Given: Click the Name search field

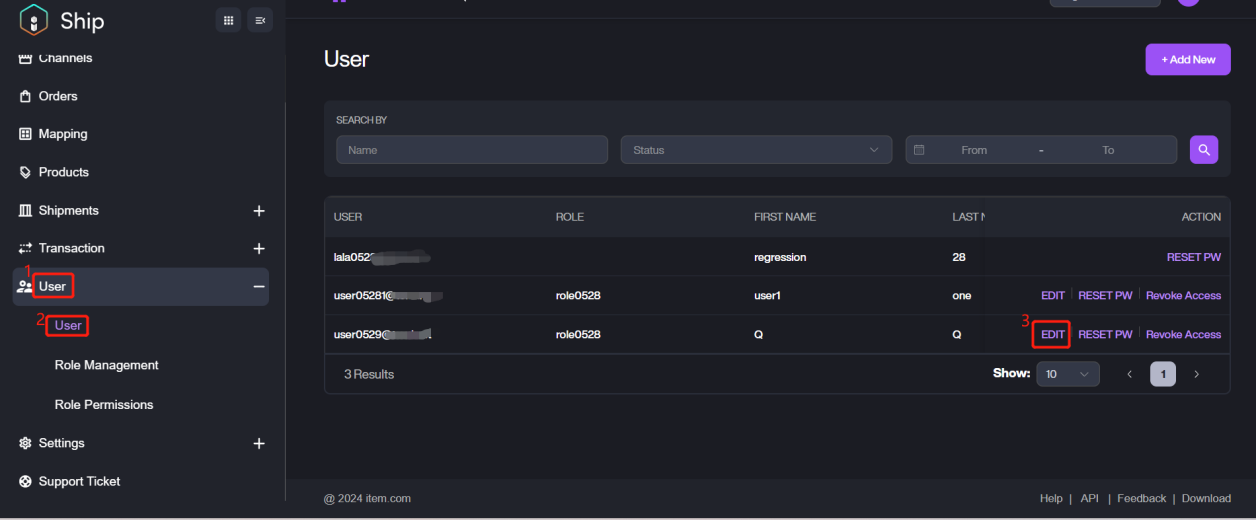Looking at the screenshot, I should (x=472, y=150).
